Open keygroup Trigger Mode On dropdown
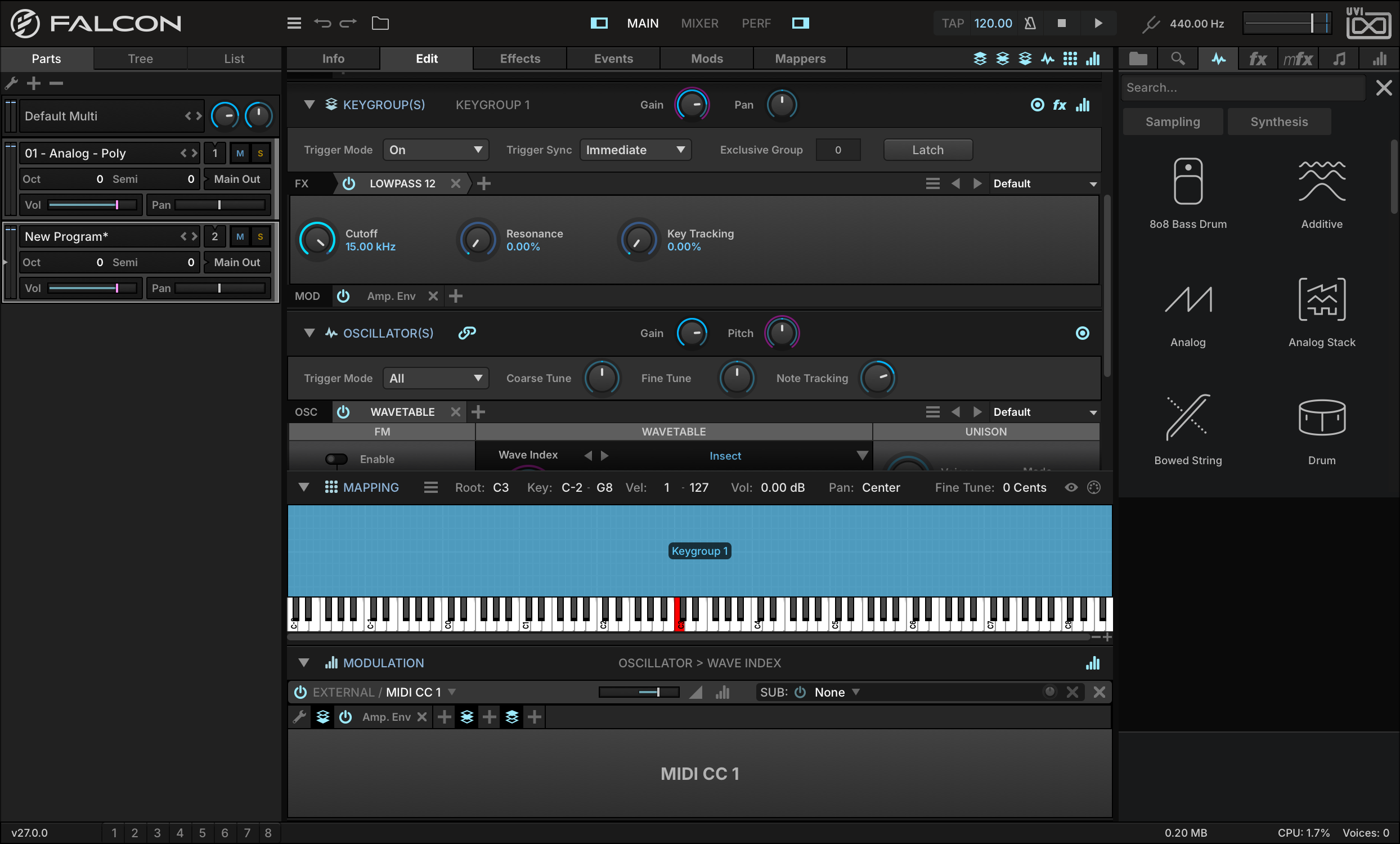The height and width of the screenshot is (844, 1400). tap(435, 150)
